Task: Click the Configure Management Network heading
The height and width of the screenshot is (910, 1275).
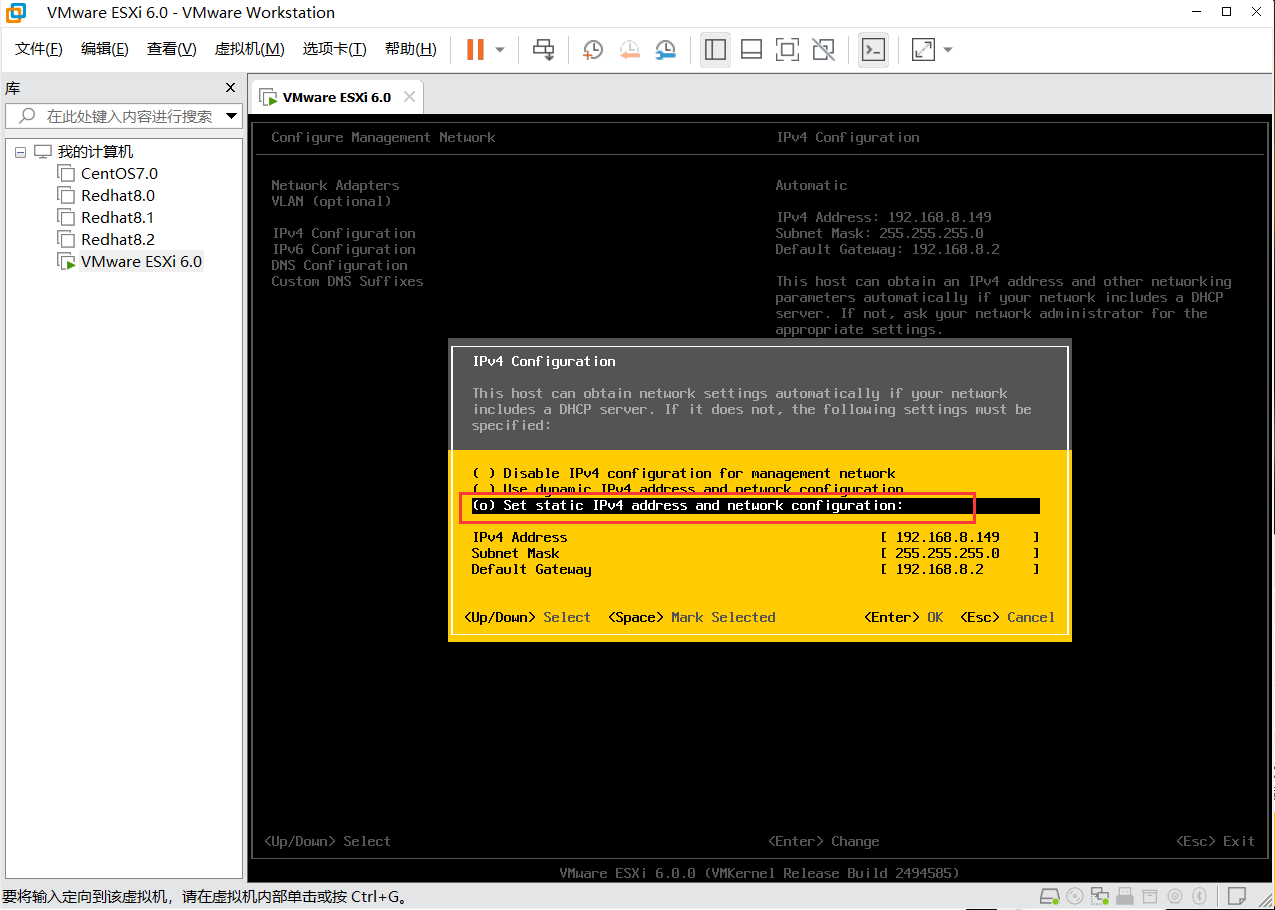Action: pos(383,137)
